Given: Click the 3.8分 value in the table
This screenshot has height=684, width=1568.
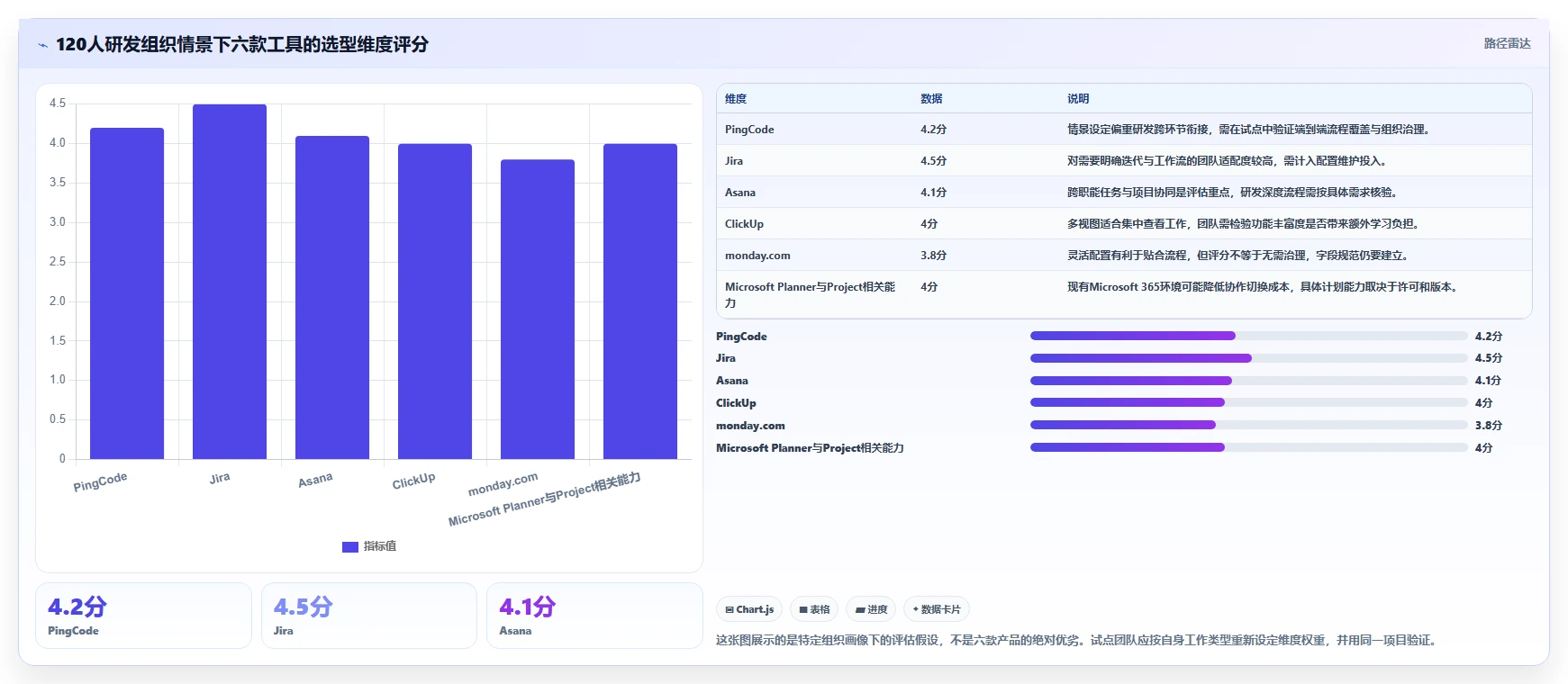Looking at the screenshot, I should 933,256.
